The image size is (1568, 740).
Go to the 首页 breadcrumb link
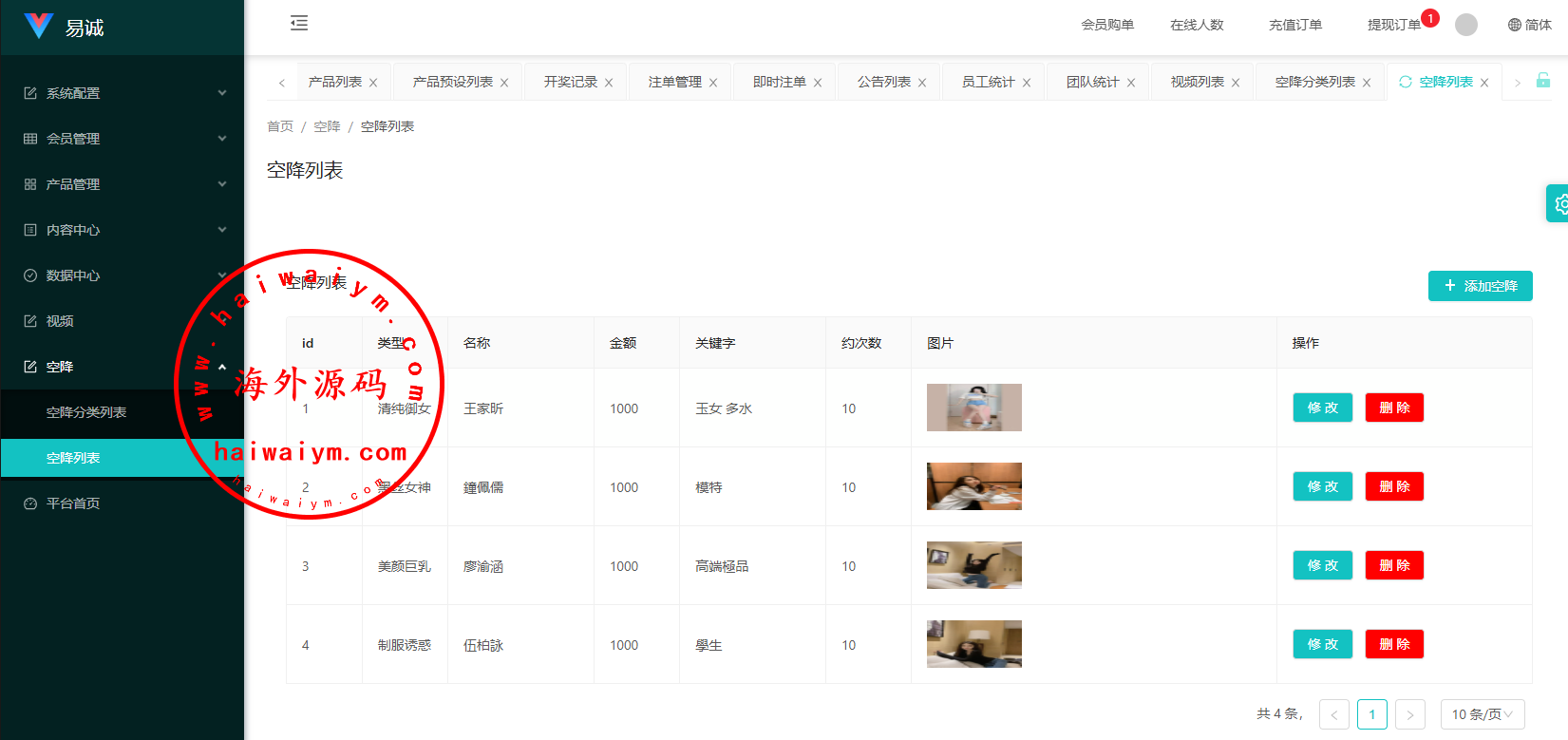(280, 126)
